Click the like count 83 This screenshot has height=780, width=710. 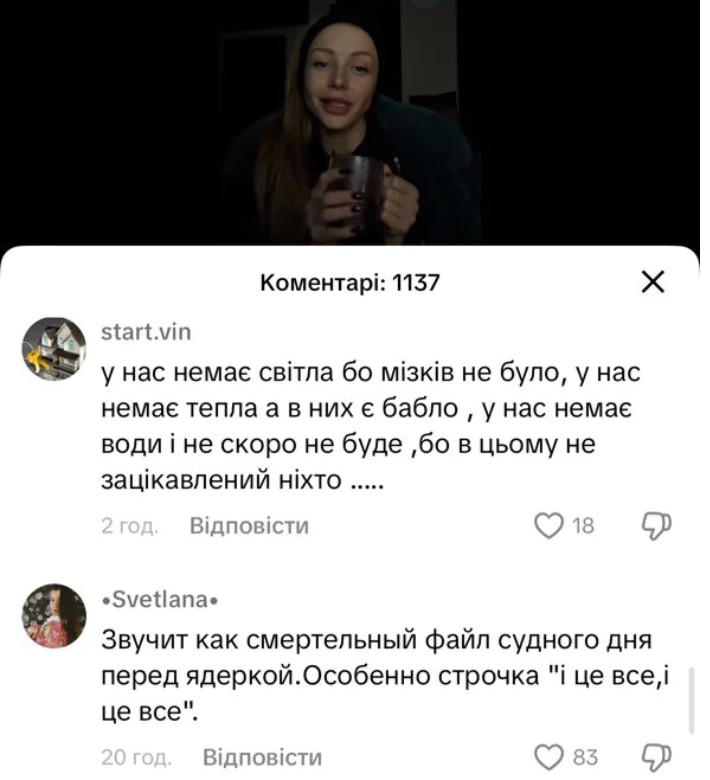coord(585,757)
